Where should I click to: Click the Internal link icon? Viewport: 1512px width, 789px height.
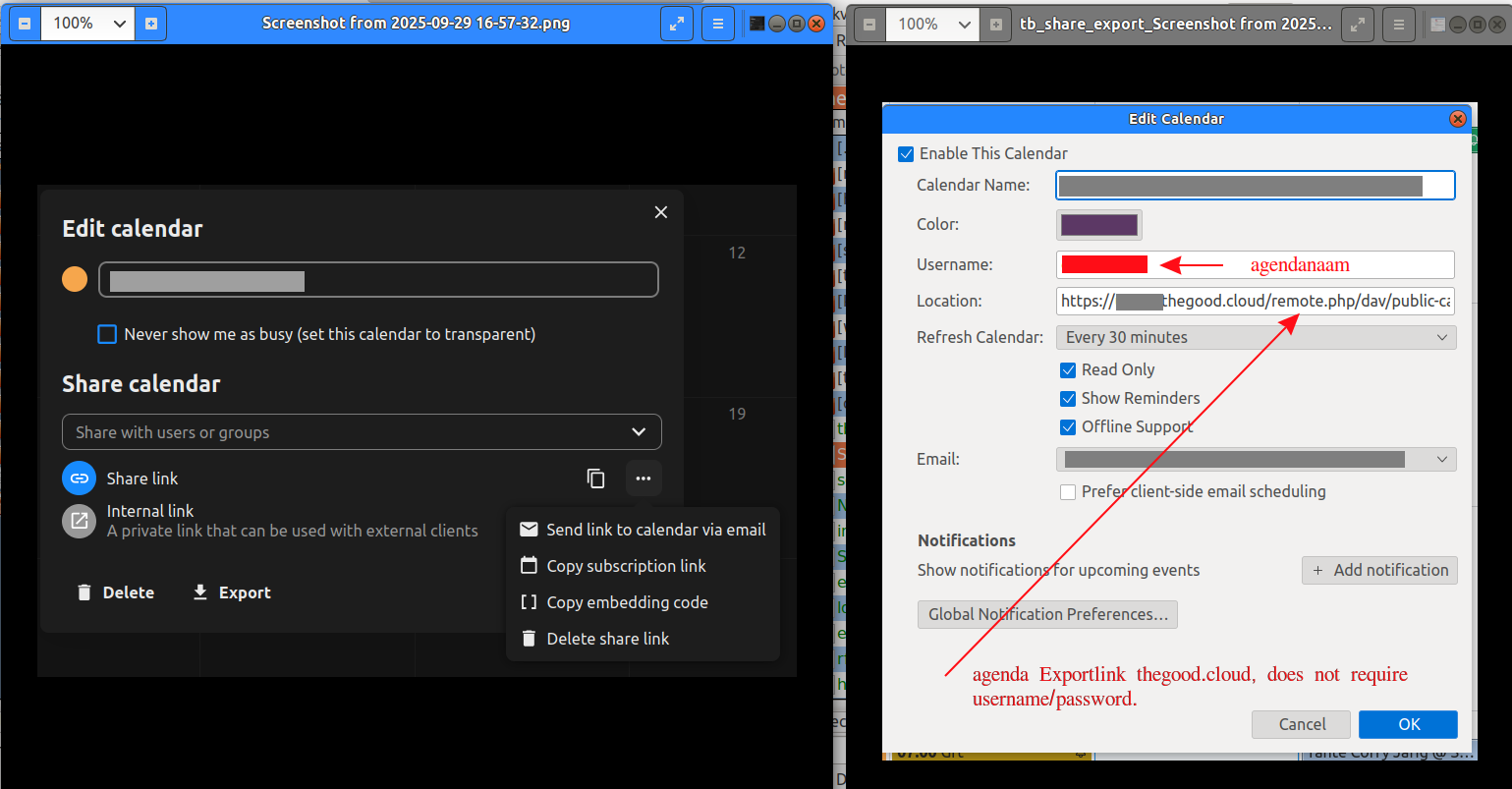(x=79, y=521)
